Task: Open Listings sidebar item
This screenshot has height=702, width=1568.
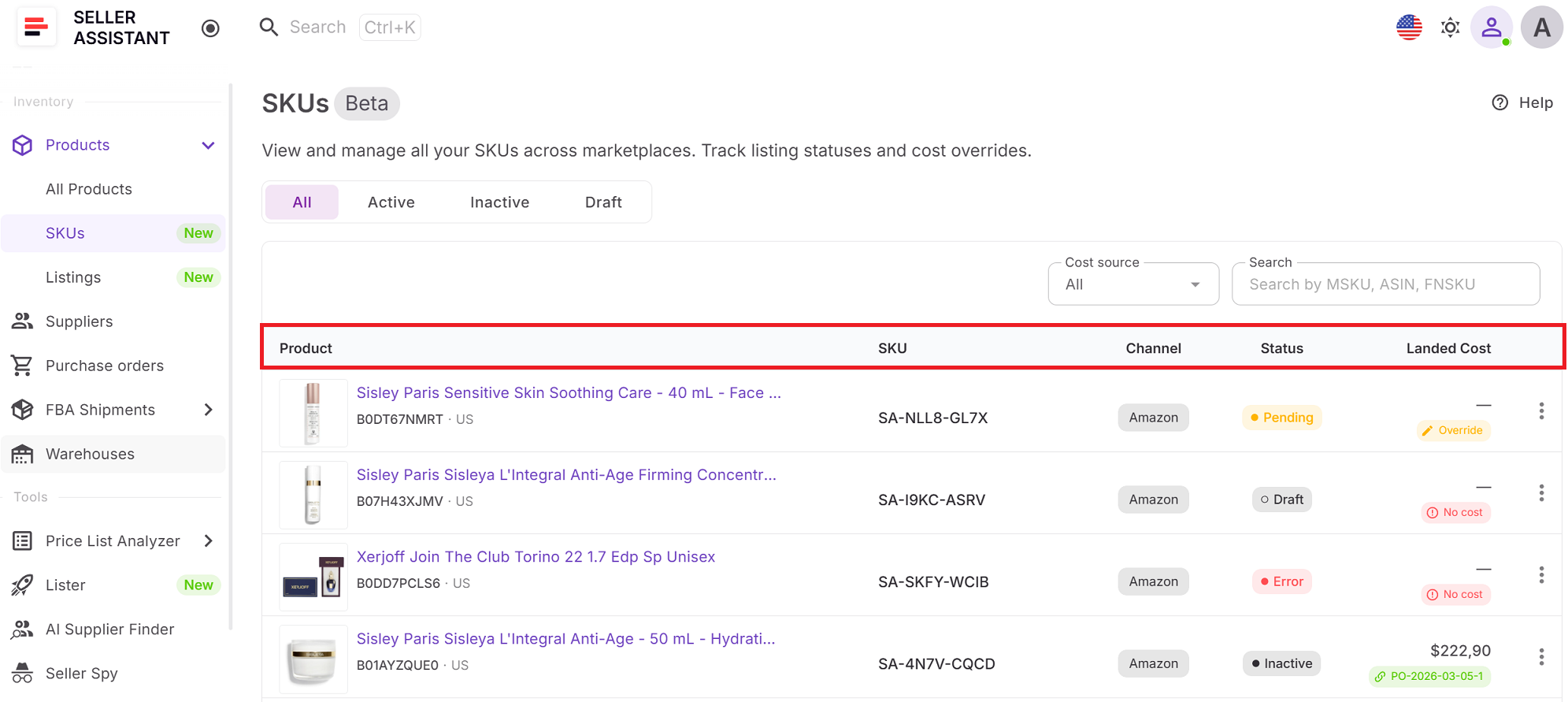Action: pos(113,277)
